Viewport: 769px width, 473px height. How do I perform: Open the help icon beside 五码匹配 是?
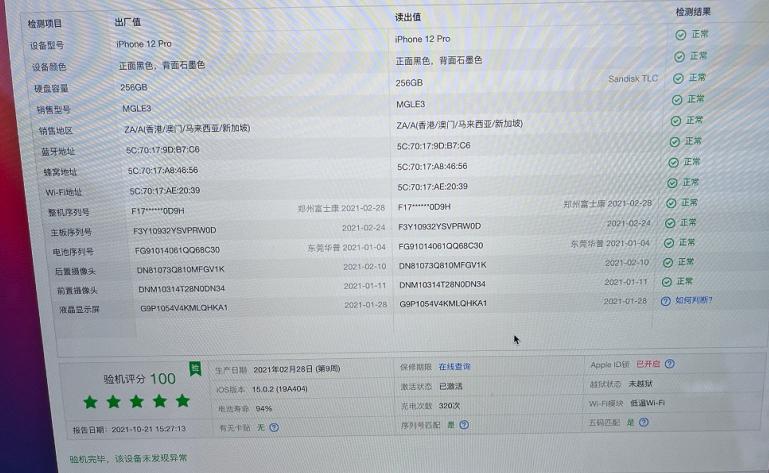tap(644, 422)
